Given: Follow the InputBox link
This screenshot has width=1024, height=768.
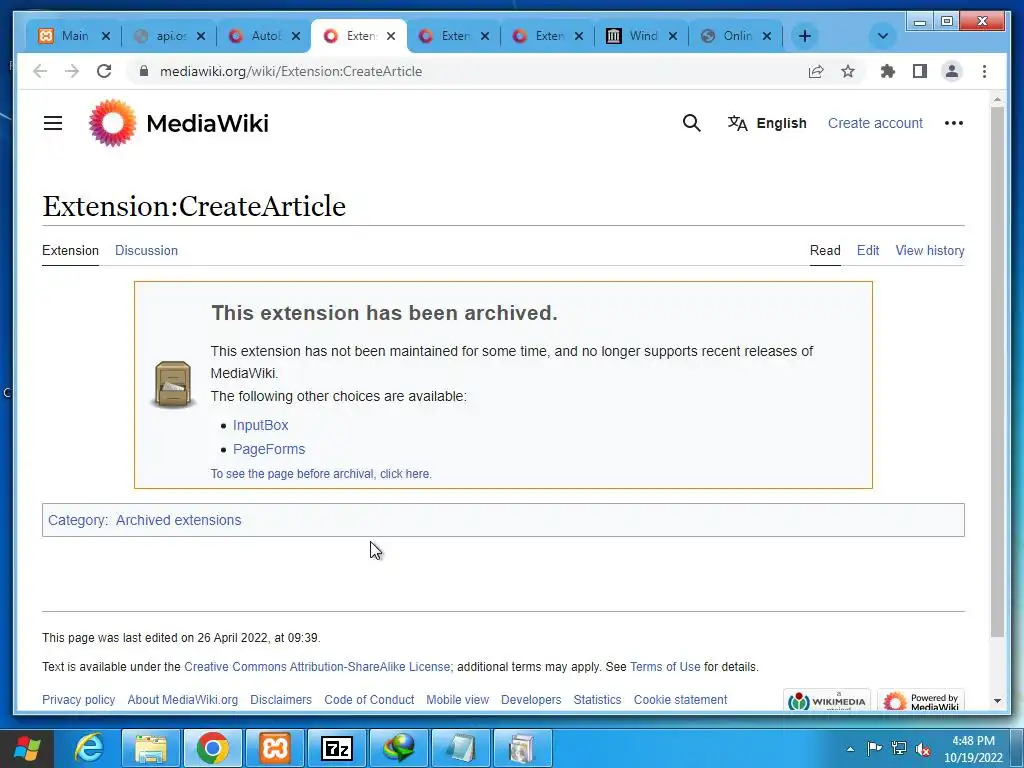Looking at the screenshot, I should 261,425.
